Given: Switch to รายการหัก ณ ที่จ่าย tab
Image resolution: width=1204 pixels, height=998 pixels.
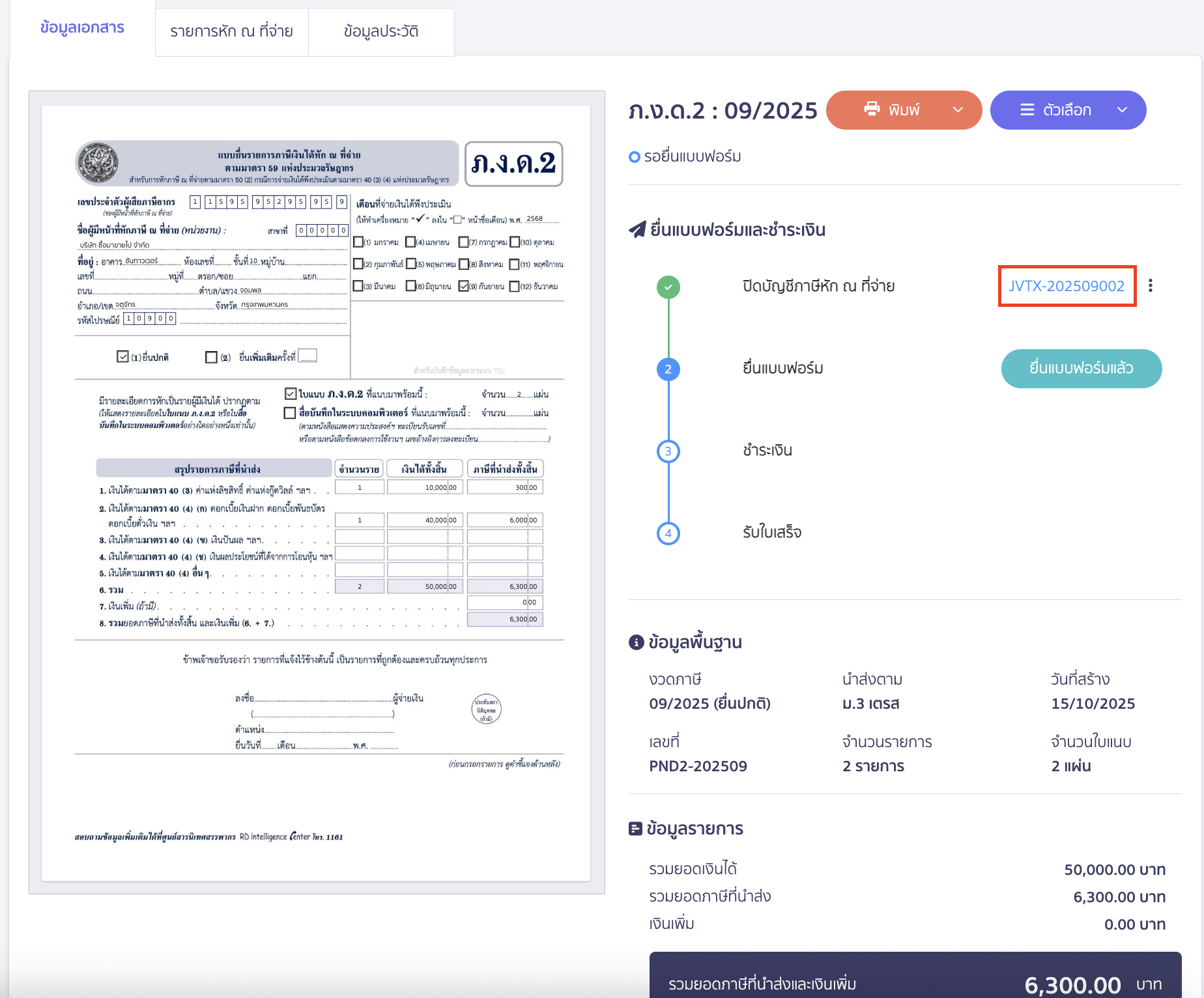Looking at the screenshot, I should (231, 31).
